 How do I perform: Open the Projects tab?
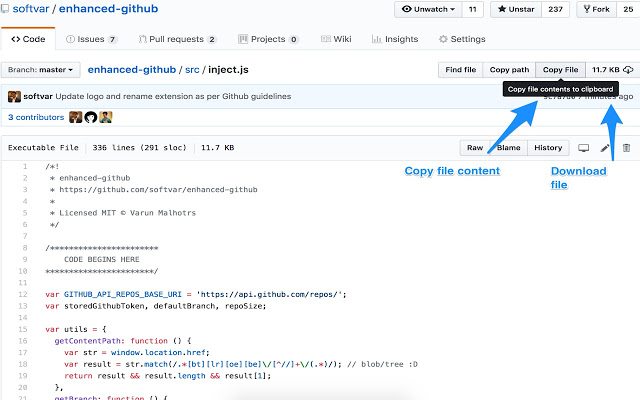[268, 39]
